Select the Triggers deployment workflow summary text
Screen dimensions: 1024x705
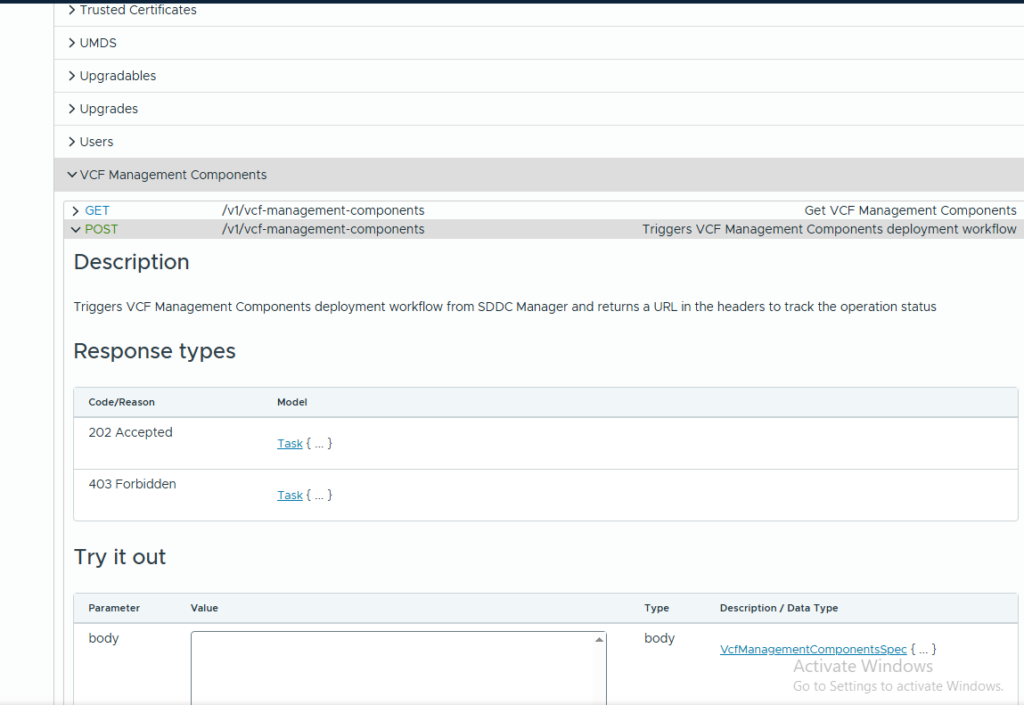pyautogui.click(x=829, y=230)
